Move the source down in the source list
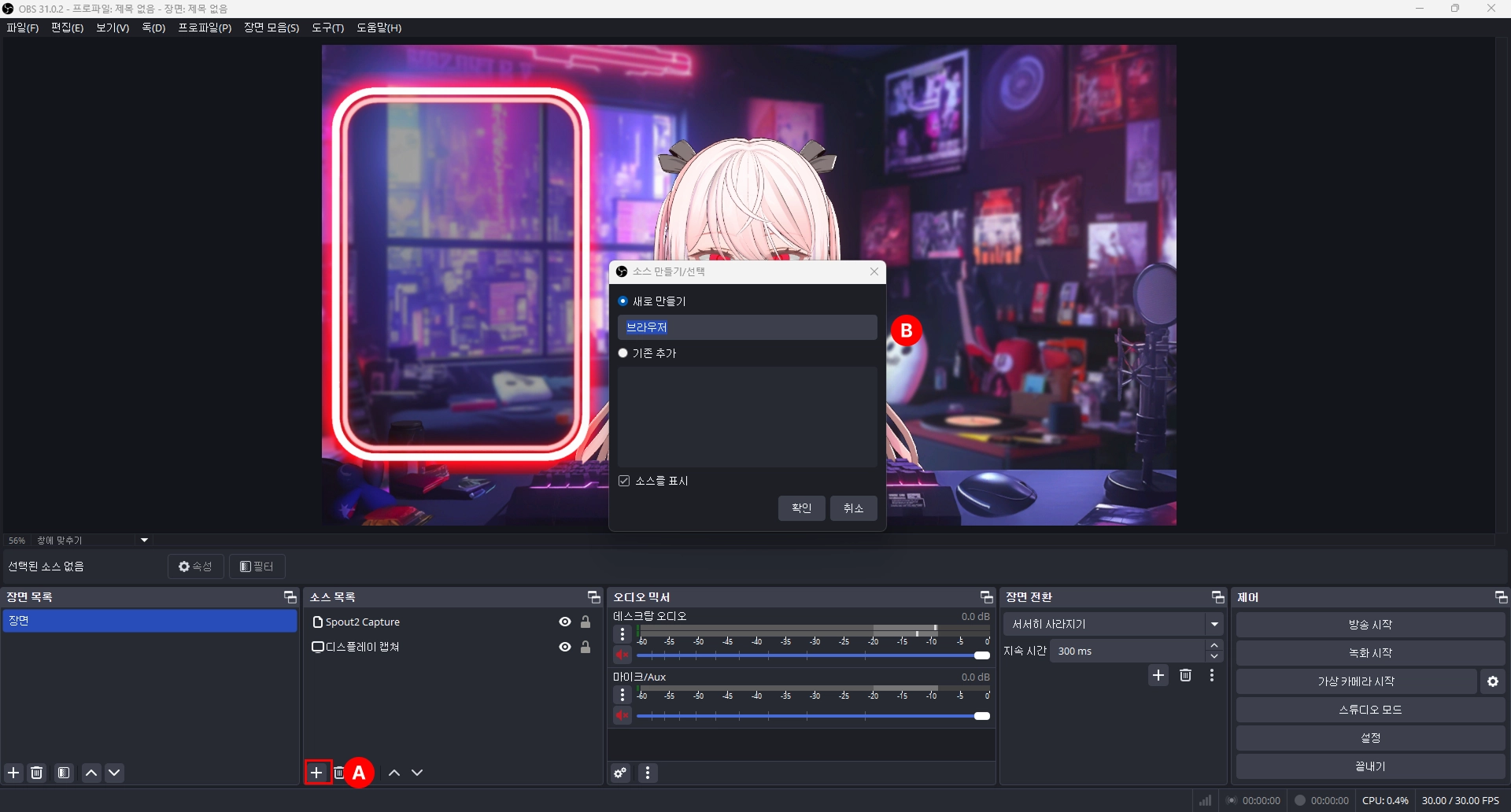This screenshot has height=812, width=1511. tap(417, 773)
